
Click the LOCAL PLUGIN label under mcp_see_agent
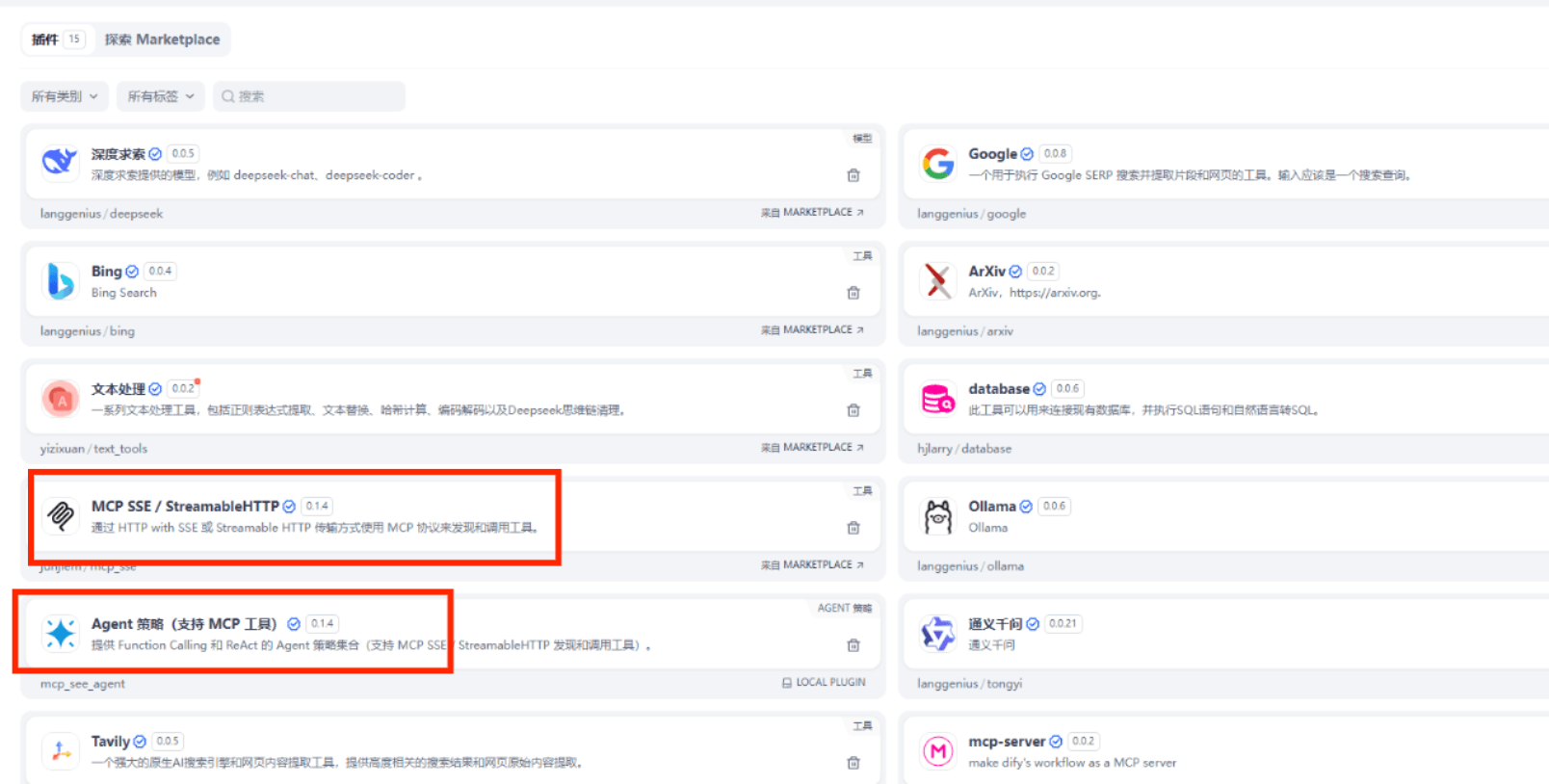[824, 683]
